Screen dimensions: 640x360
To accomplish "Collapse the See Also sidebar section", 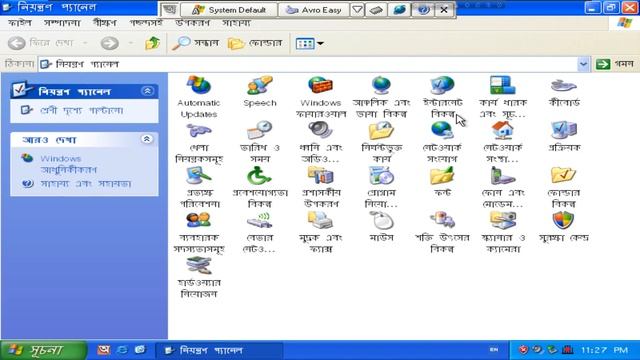I will coord(147,139).
